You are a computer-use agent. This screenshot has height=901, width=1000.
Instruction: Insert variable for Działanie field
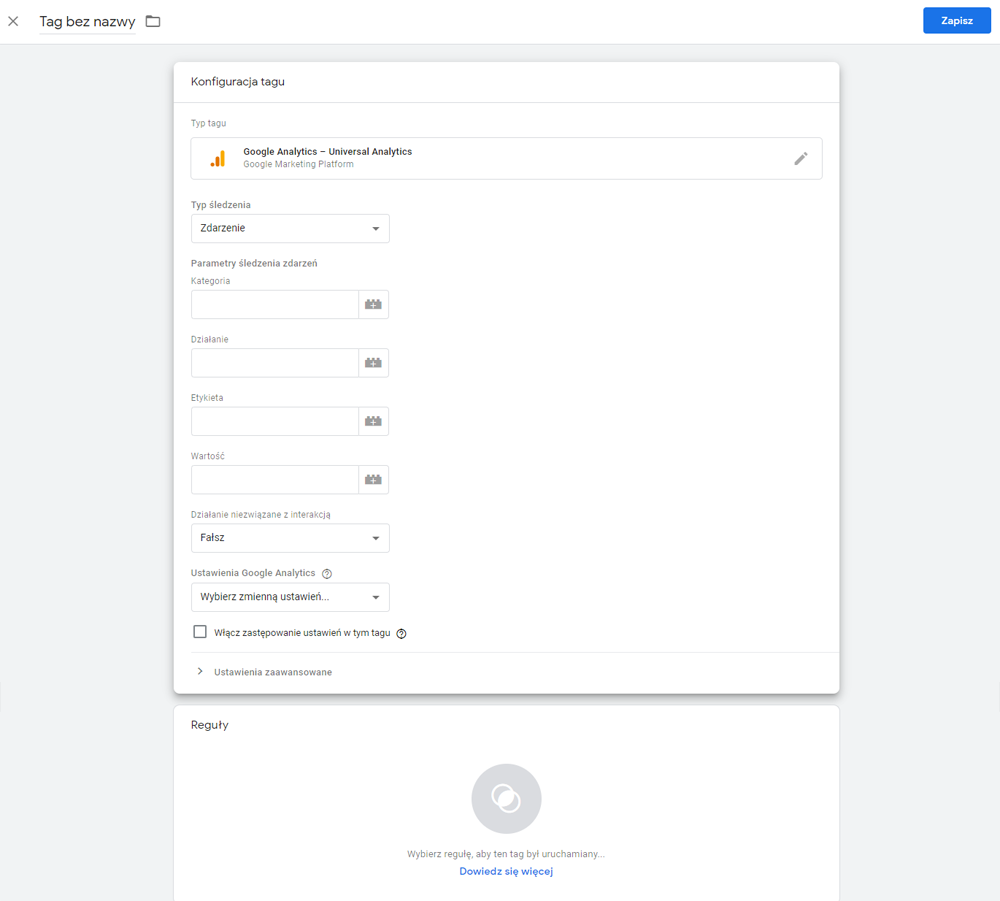(x=373, y=363)
